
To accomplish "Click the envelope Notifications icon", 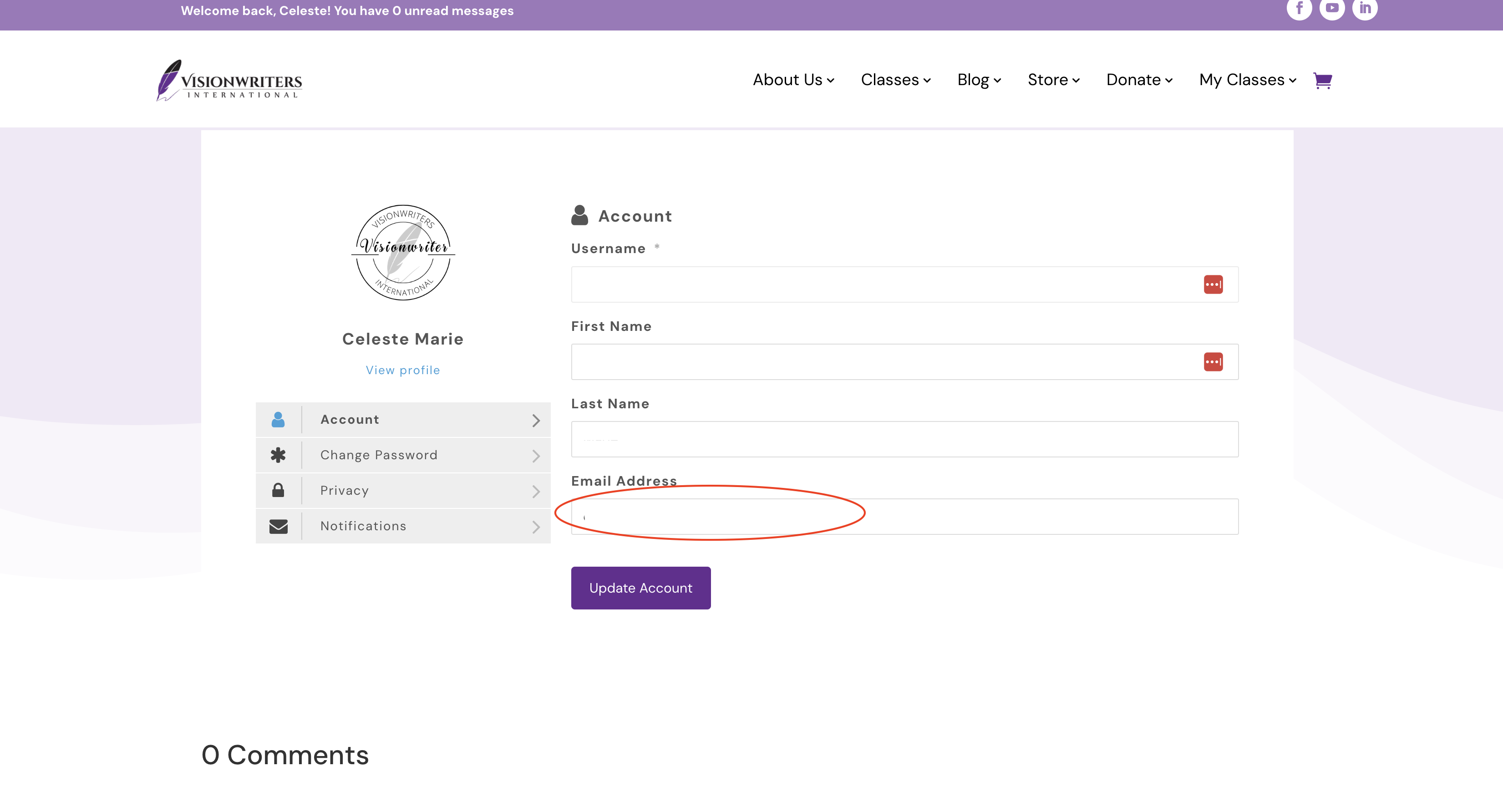I will 278,526.
